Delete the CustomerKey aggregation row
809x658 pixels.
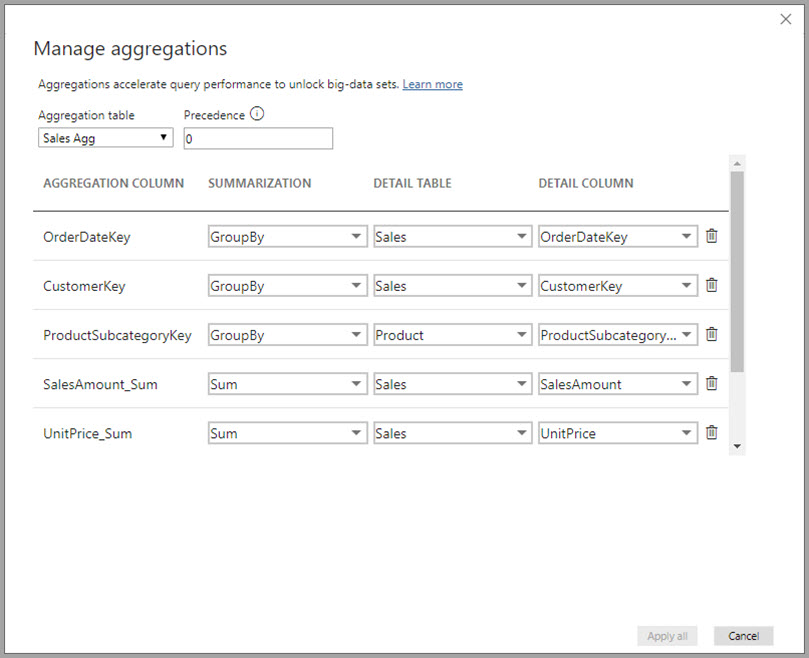[711, 285]
